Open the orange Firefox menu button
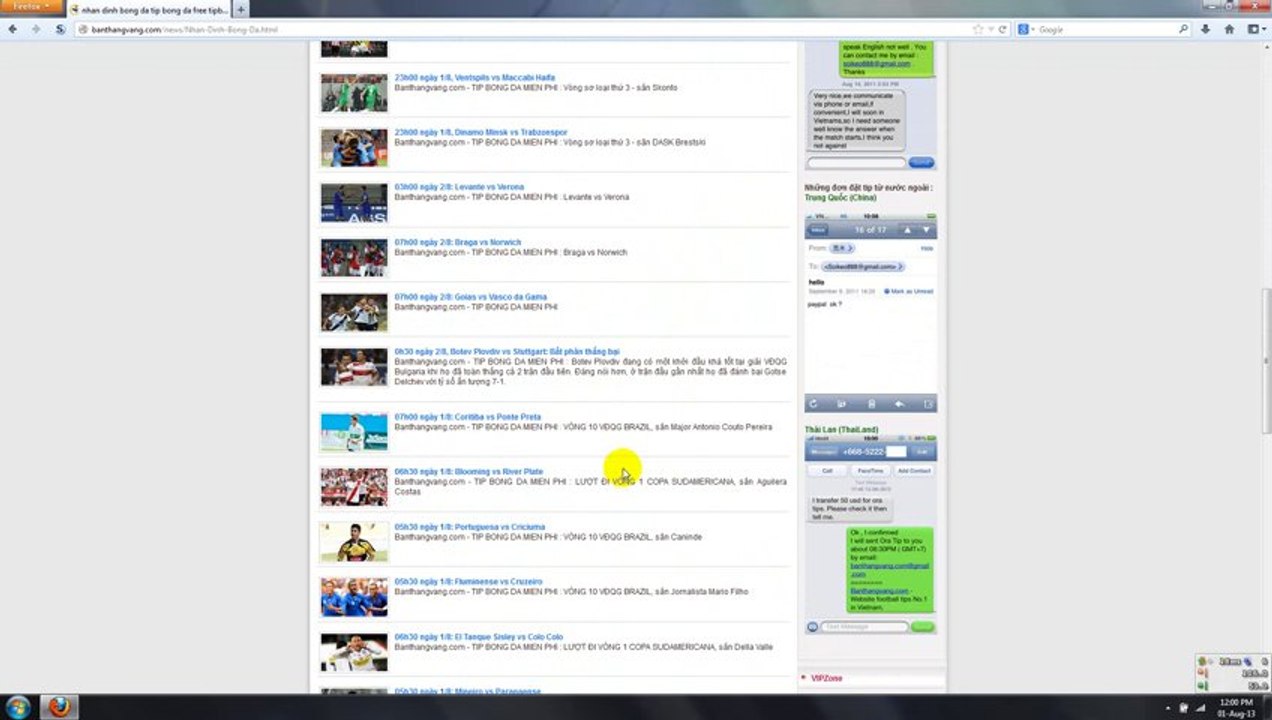The height and width of the screenshot is (720, 1272). tap(31, 7)
